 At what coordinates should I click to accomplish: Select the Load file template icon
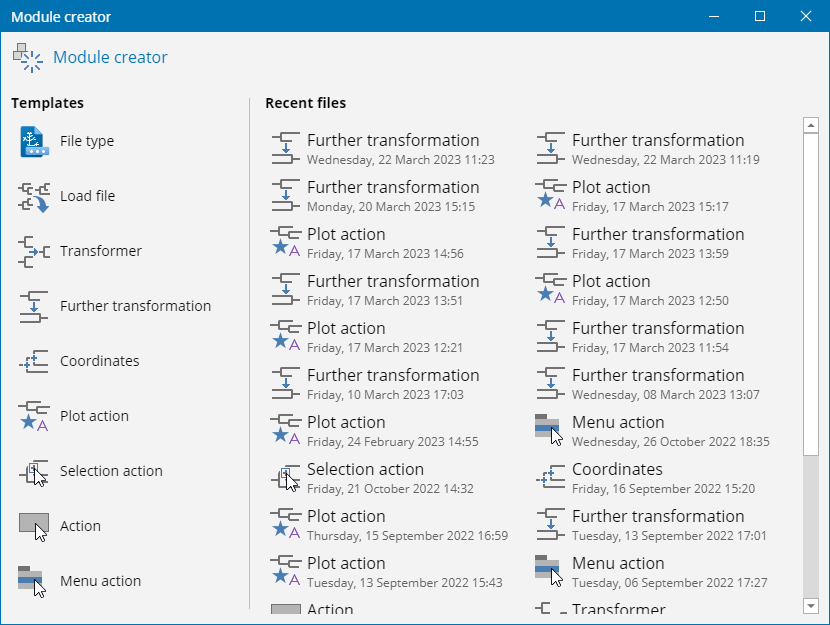(34, 197)
